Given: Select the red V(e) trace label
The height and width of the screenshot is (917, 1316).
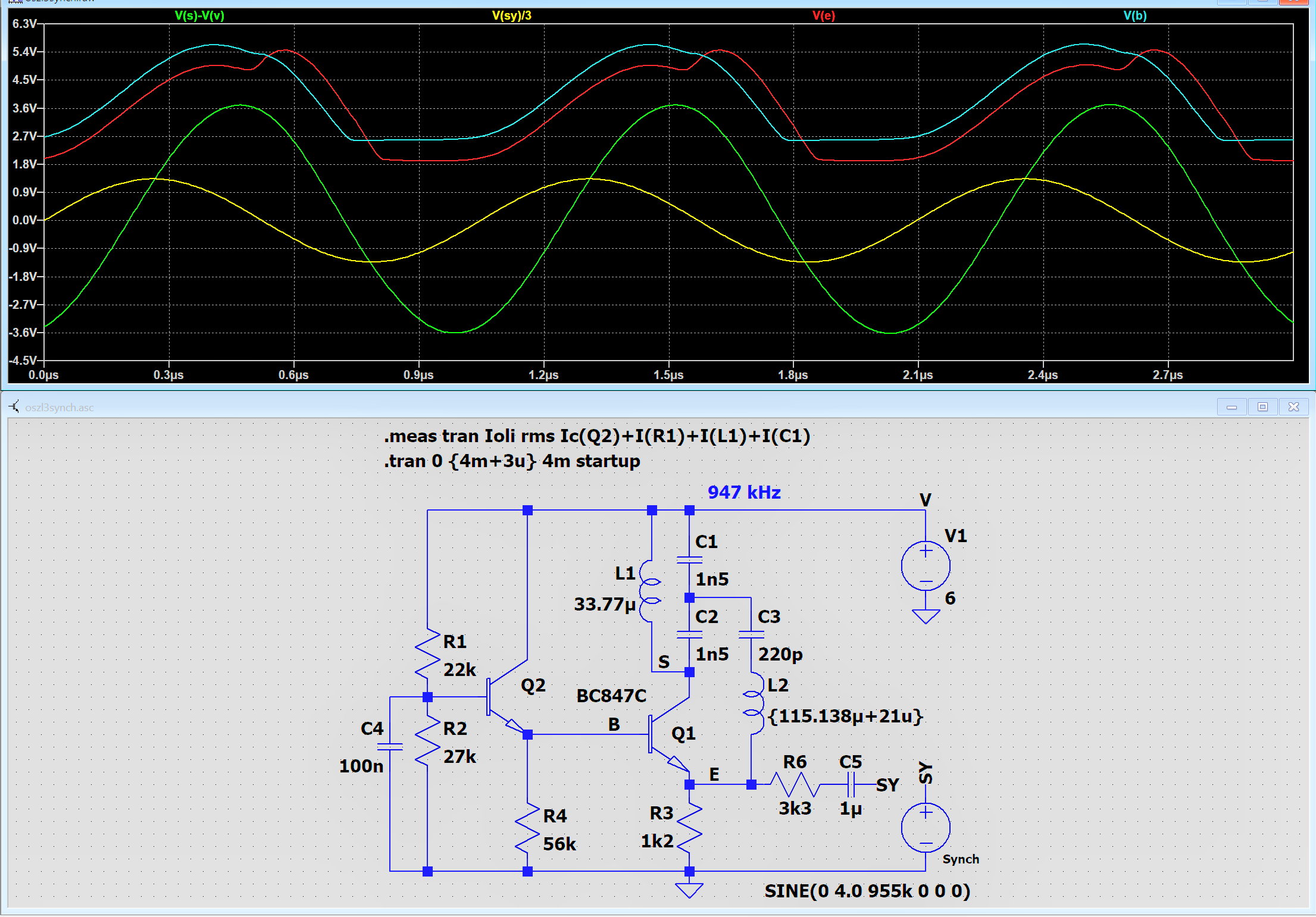Looking at the screenshot, I should click(823, 15).
